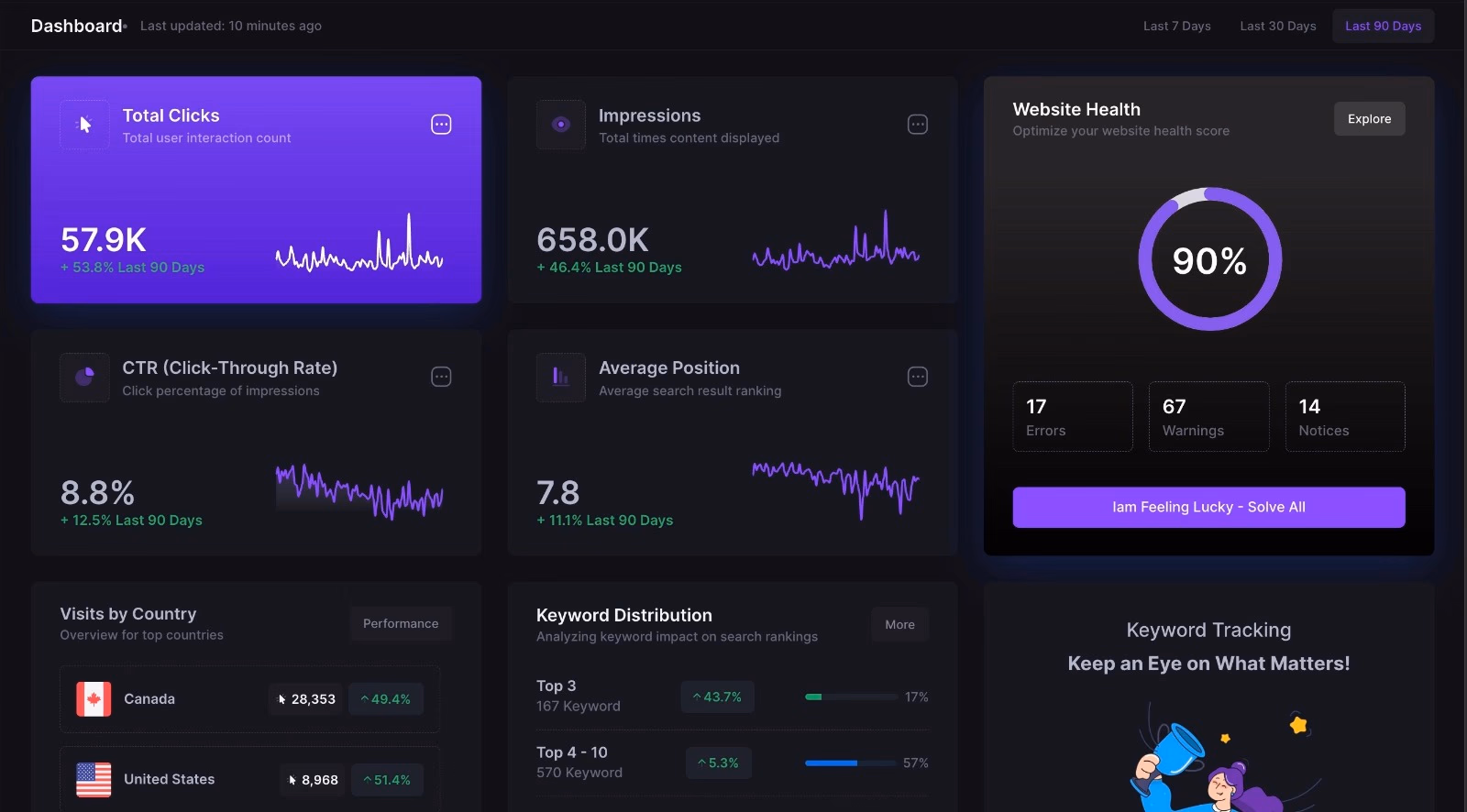
Task: Open the Impressions card options menu
Action: pyautogui.click(x=918, y=125)
